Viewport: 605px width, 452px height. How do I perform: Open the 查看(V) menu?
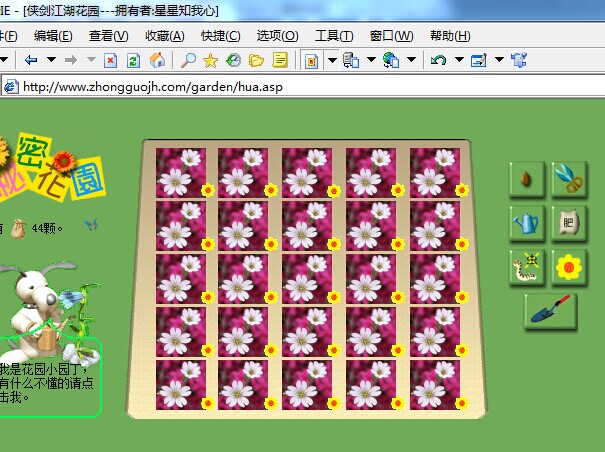click(x=108, y=36)
